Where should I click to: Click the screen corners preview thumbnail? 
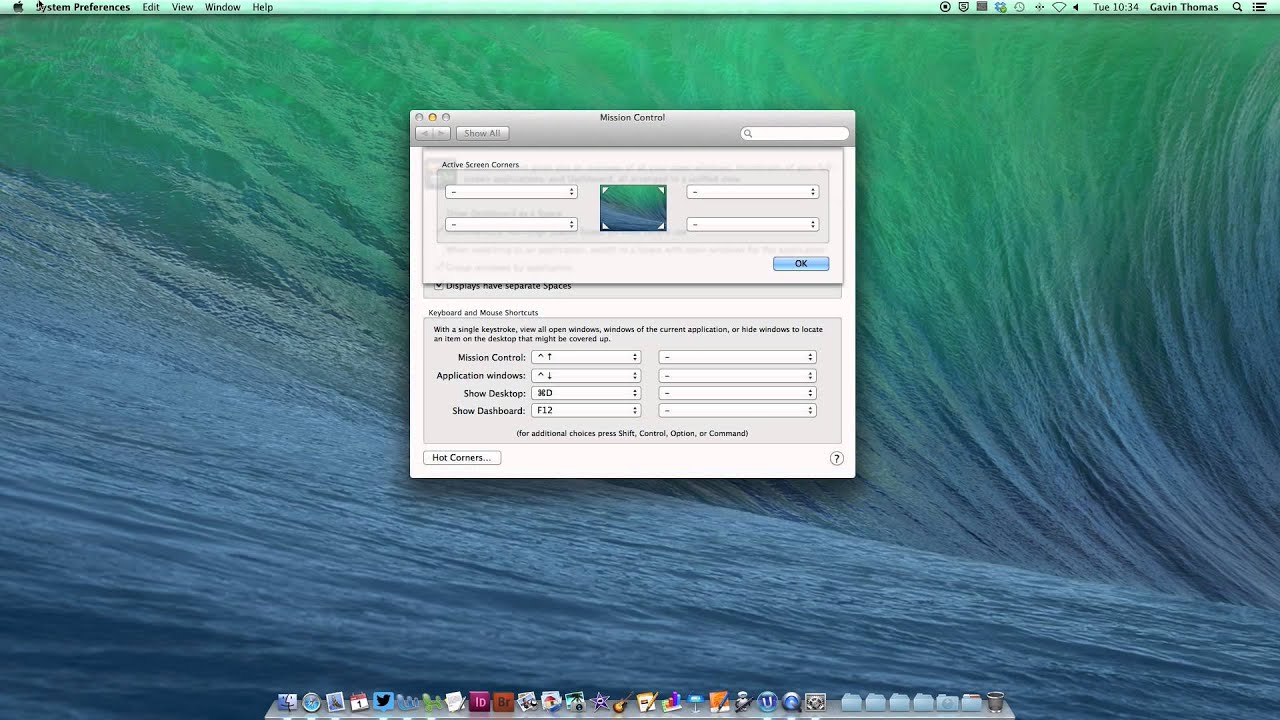click(x=633, y=208)
